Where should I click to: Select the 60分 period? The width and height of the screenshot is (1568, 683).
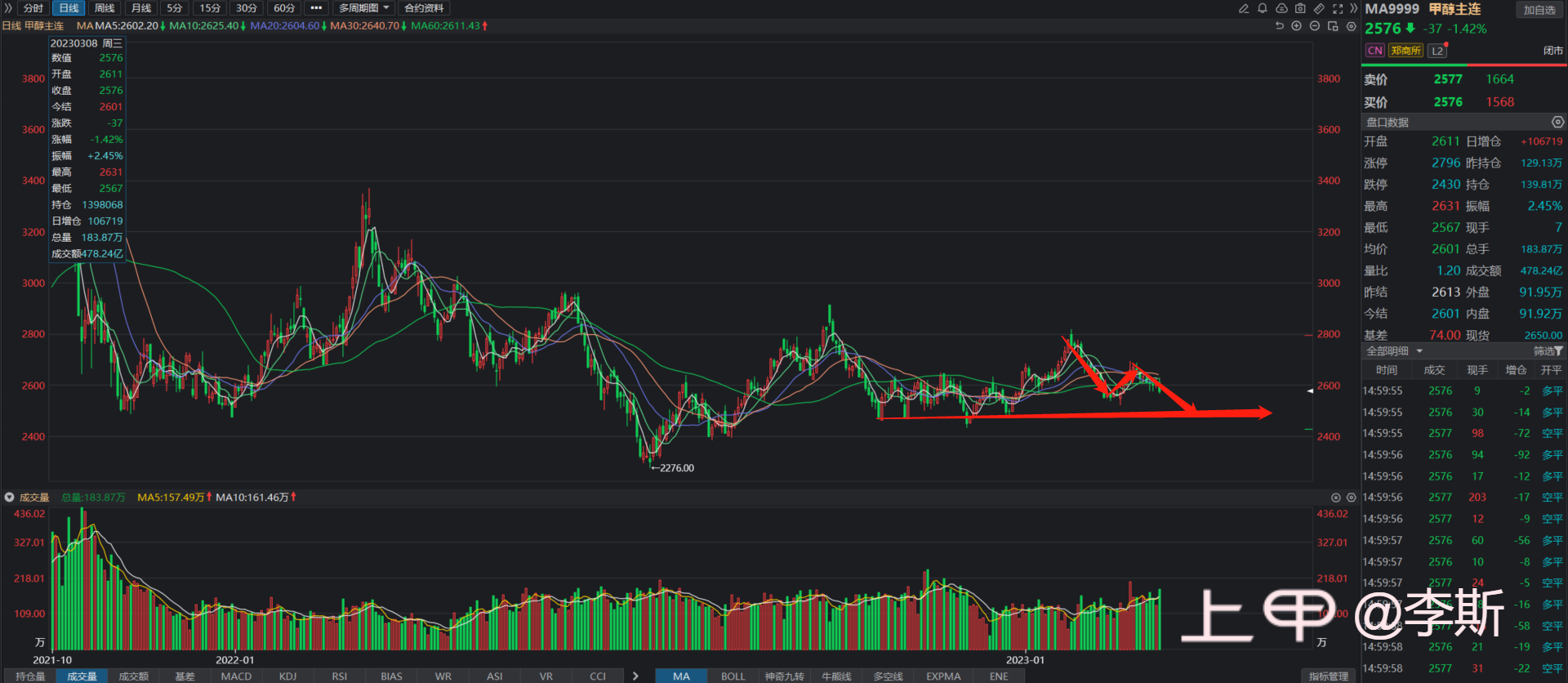tap(284, 8)
